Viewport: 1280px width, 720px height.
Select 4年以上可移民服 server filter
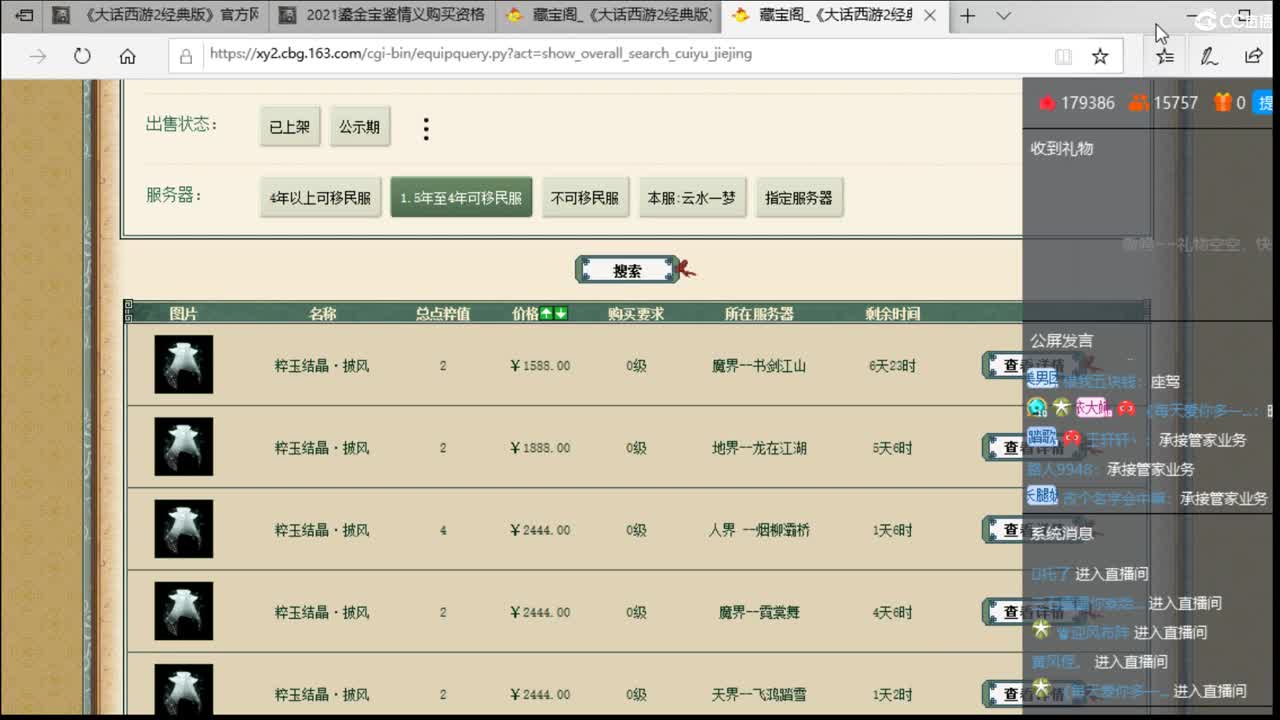320,198
